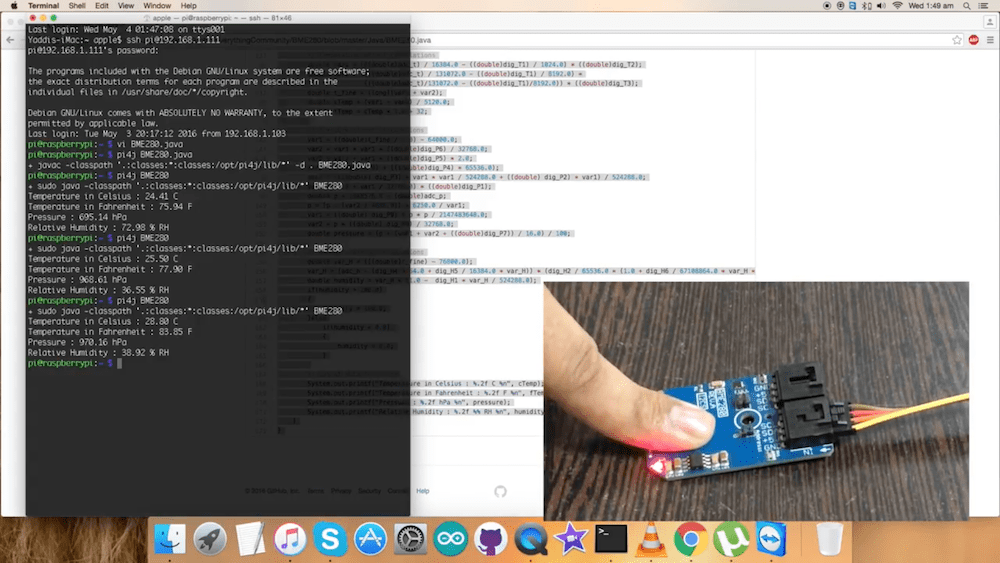Image resolution: width=1000 pixels, height=563 pixels.
Task: Switch to Terminal via dock icon
Action: coord(611,539)
